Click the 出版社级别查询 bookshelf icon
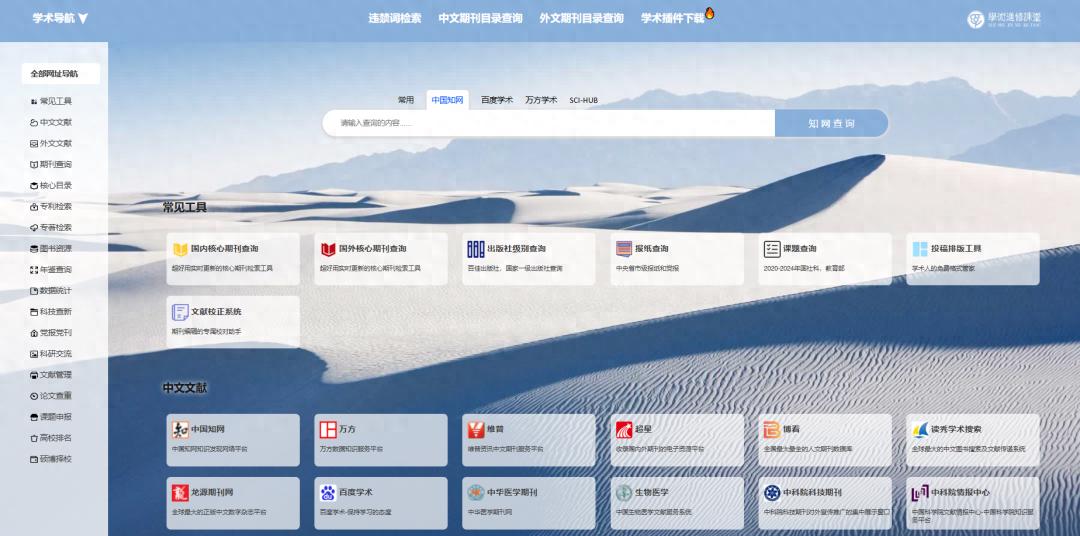 (476, 249)
